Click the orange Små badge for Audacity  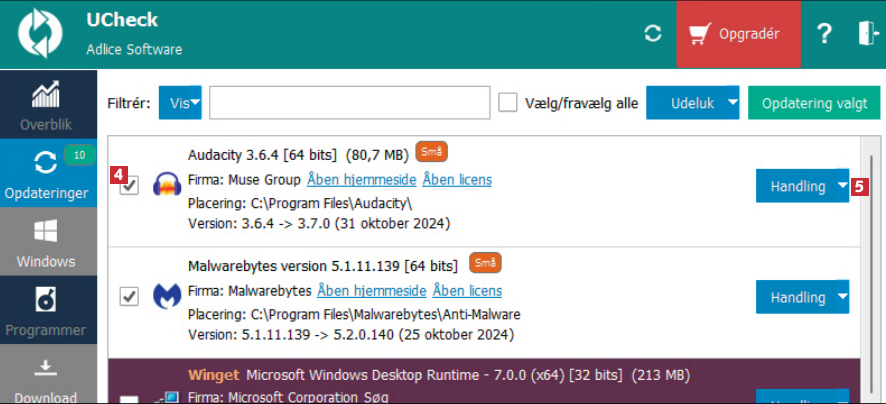pyautogui.click(x=430, y=152)
